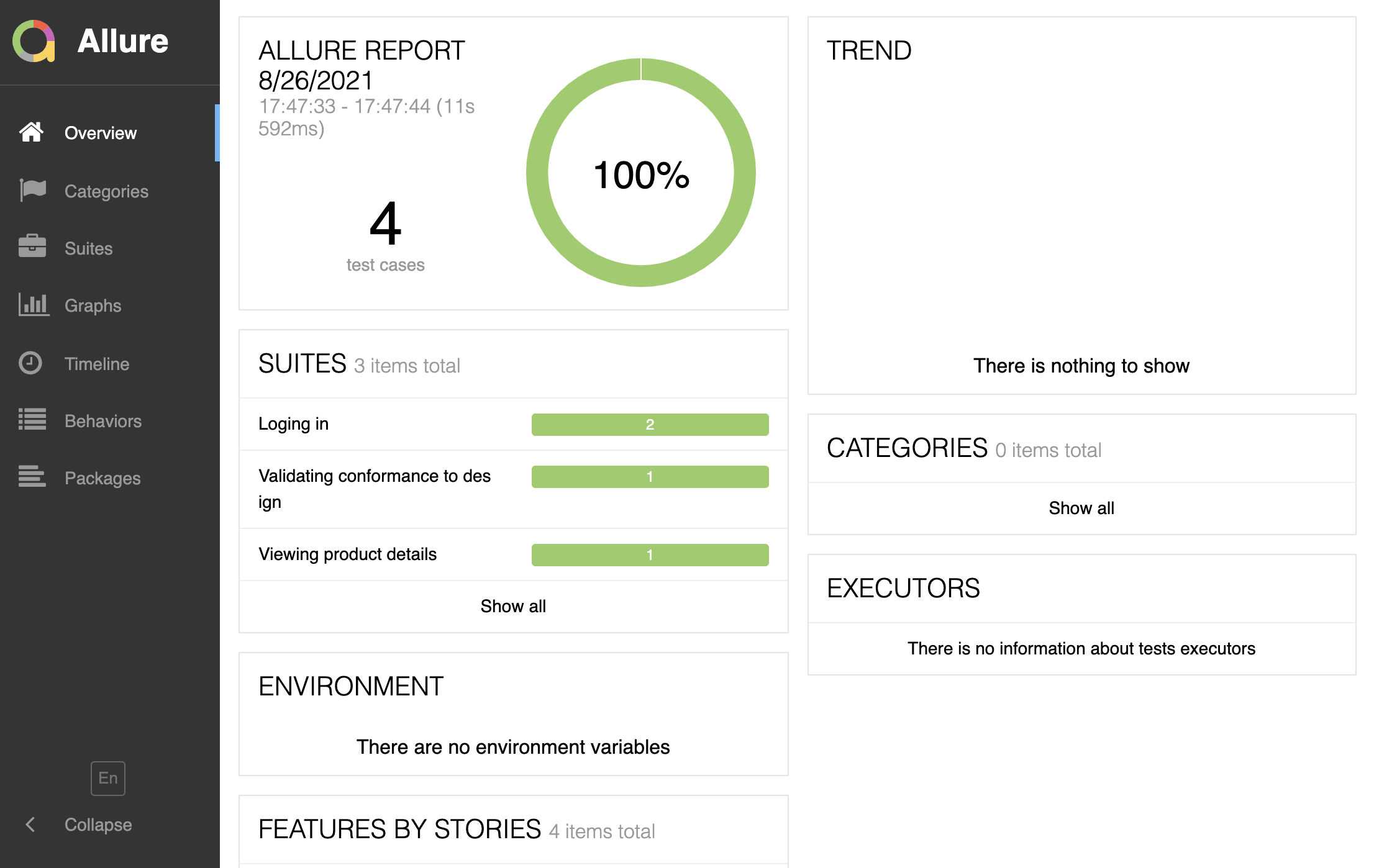Open Graphs via bar chart icon

[34, 304]
